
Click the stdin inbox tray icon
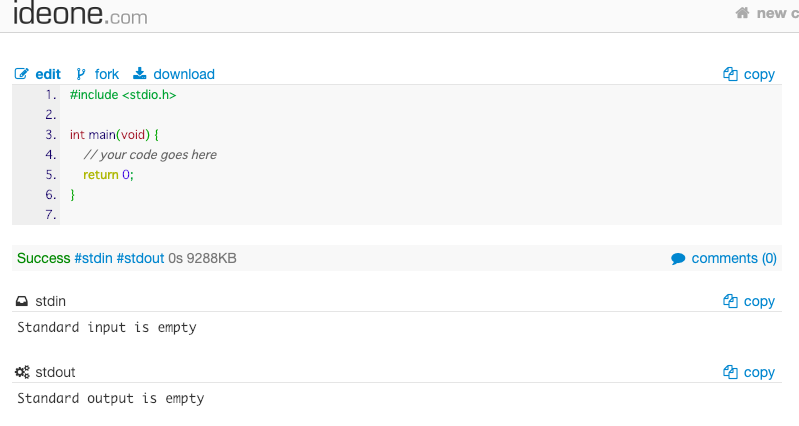[x=23, y=301]
